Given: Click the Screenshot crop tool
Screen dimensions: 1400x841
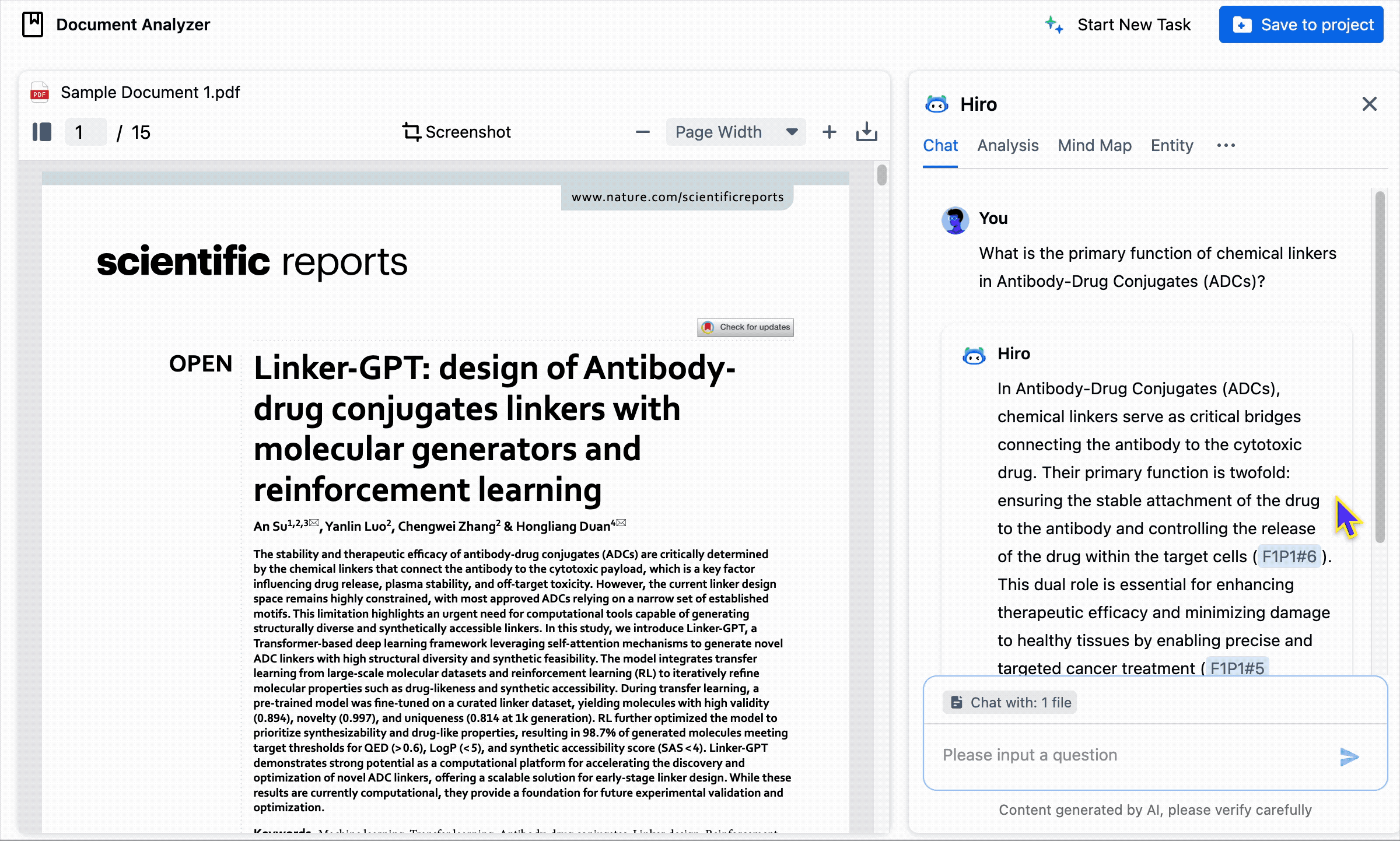Looking at the screenshot, I should [x=457, y=132].
